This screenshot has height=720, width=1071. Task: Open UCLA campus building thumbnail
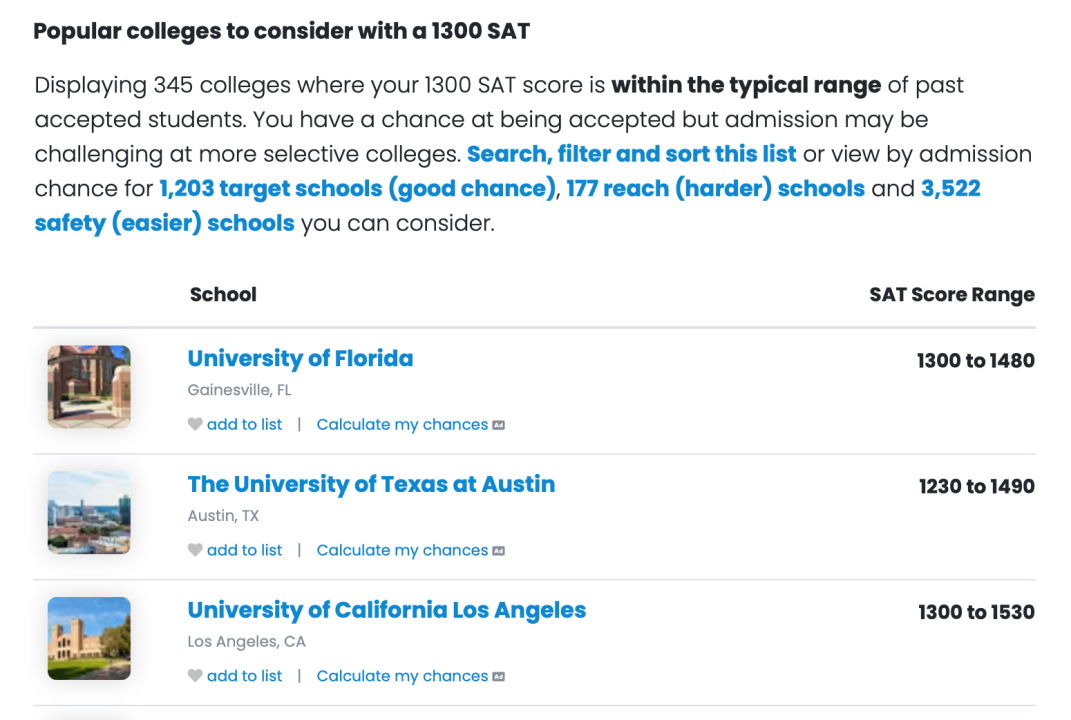89,638
